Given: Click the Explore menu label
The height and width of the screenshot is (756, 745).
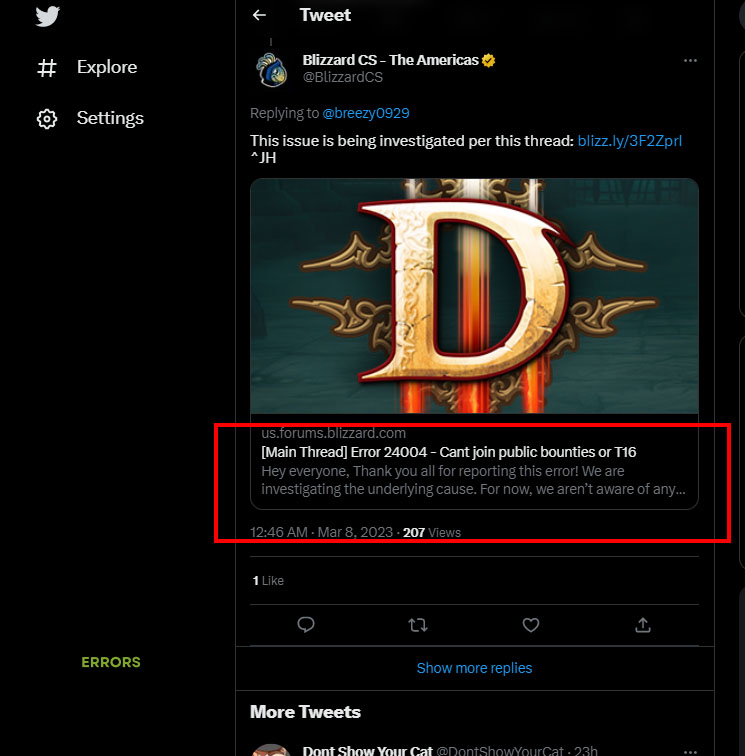Looking at the screenshot, I should tap(107, 67).
